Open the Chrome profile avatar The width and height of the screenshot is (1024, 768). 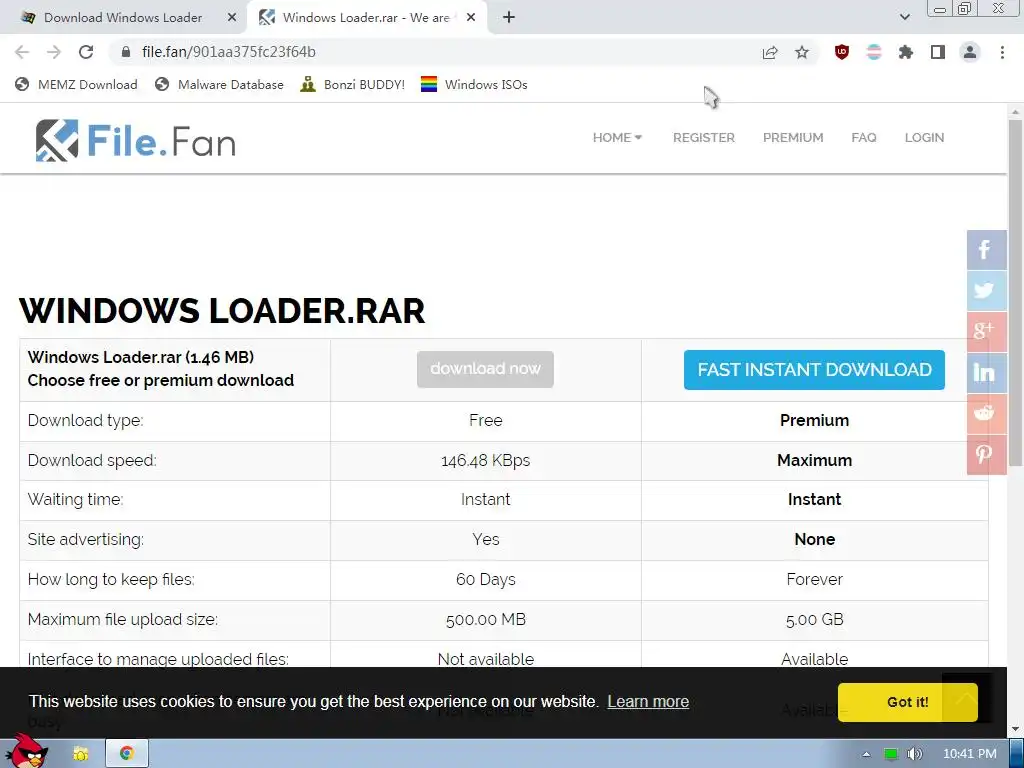970,52
